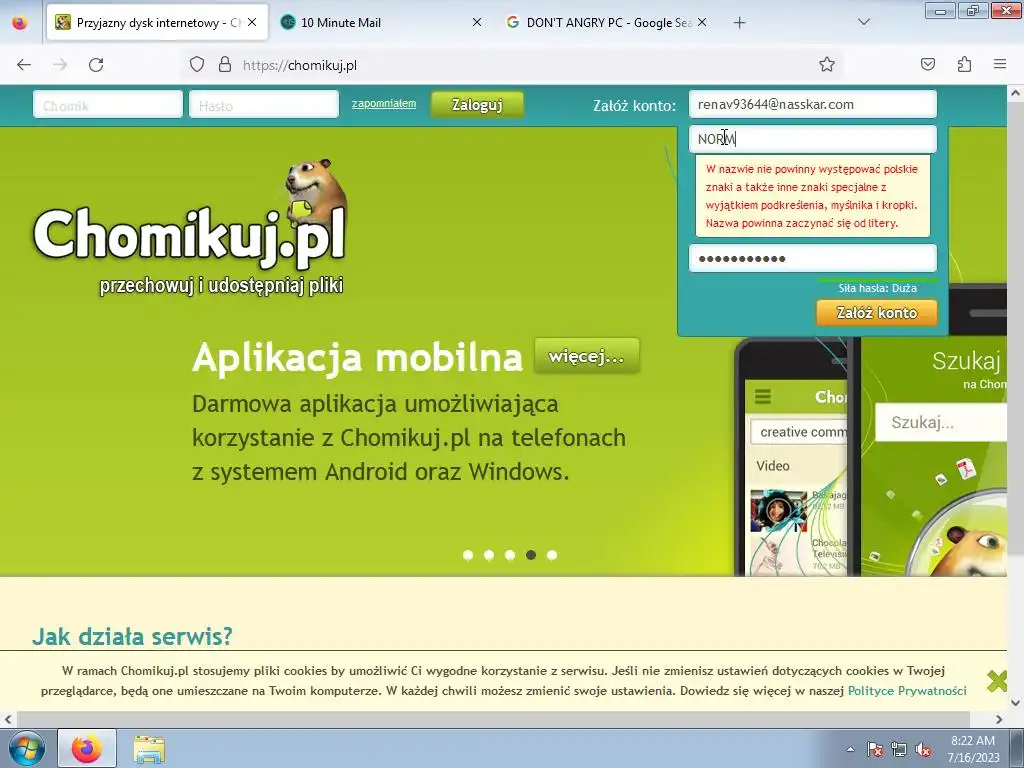The image size is (1024, 768).
Task: Click the orange Załóż konto button
Action: [876, 313]
